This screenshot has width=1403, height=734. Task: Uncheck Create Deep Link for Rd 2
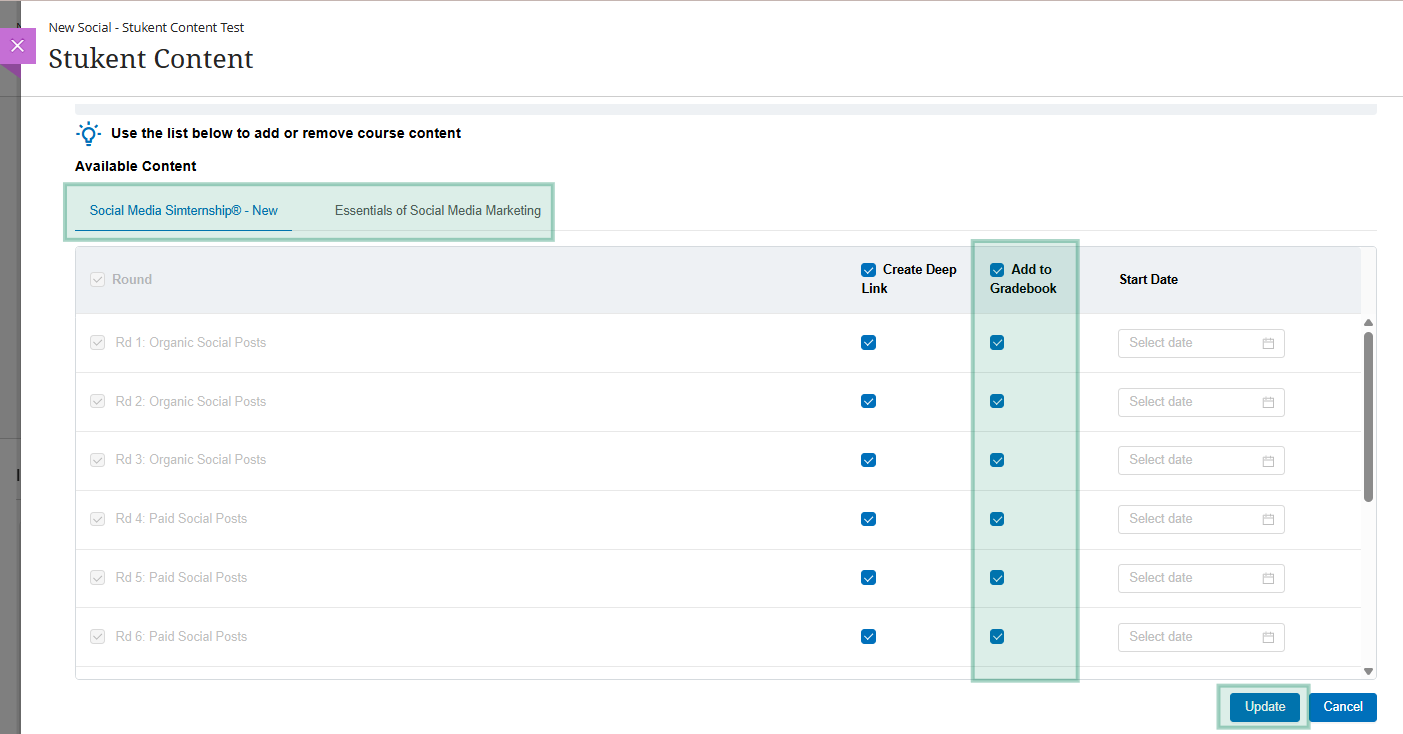[x=868, y=402]
